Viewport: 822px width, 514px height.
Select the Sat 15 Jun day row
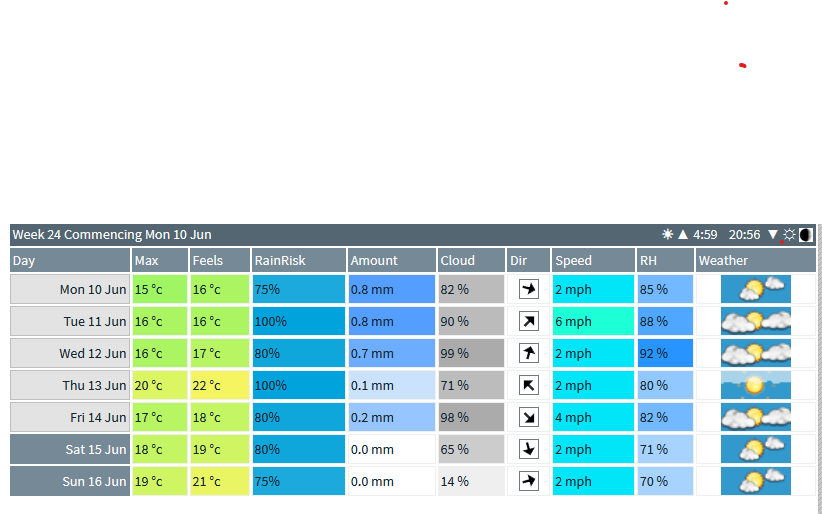(x=70, y=449)
